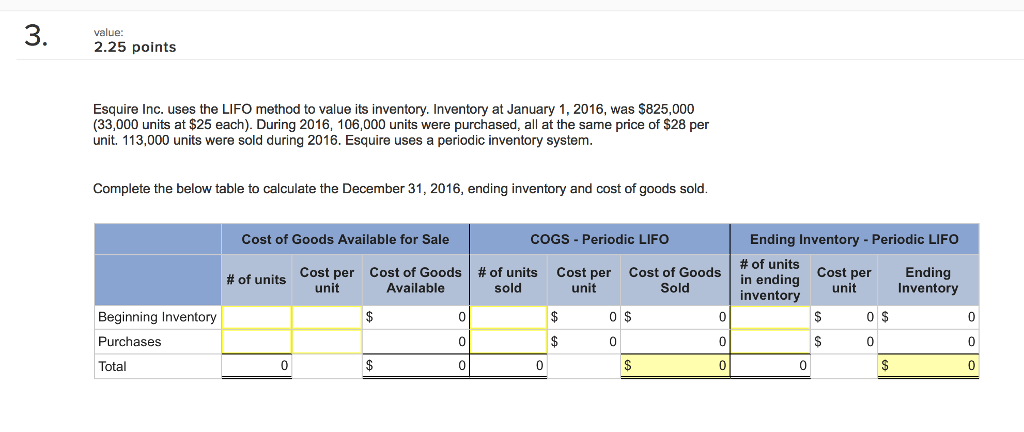
Task: Click Beginning Inventory ending cost per unit value
Action: (844, 318)
